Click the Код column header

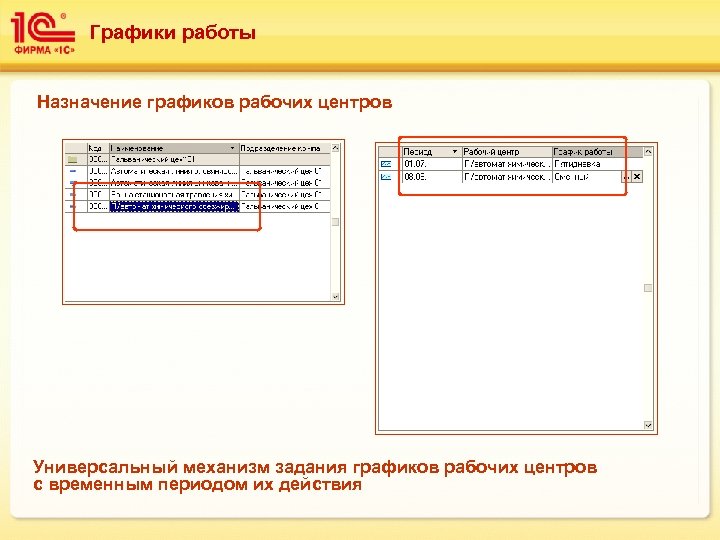pyautogui.click(x=98, y=148)
